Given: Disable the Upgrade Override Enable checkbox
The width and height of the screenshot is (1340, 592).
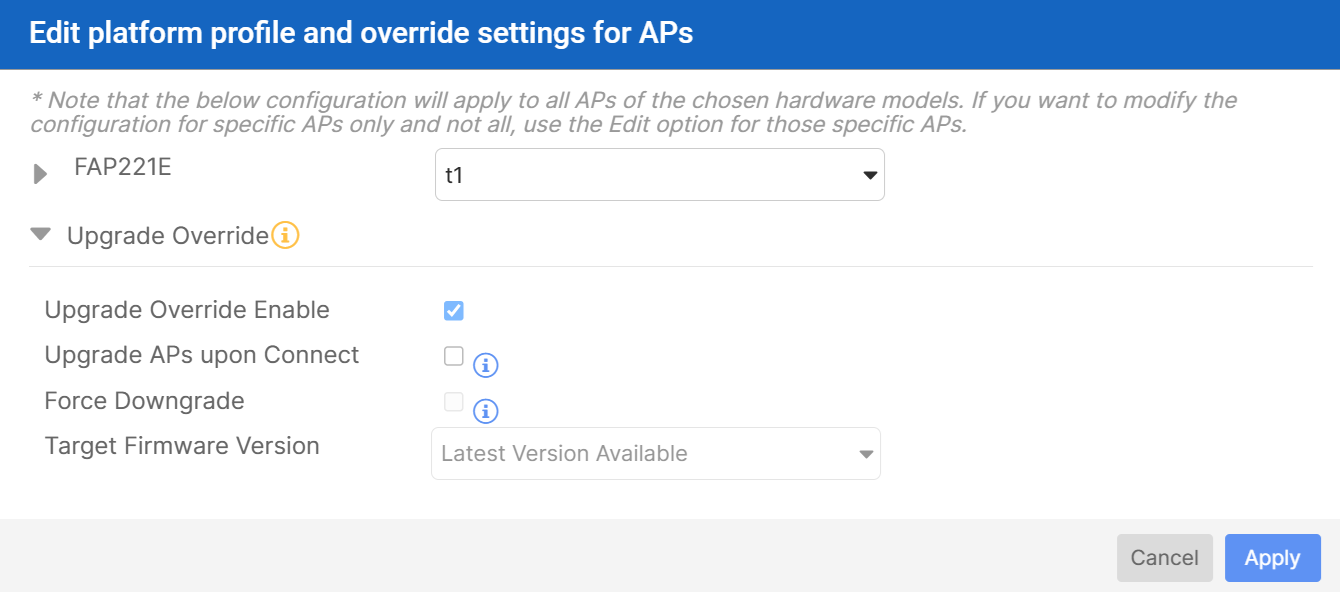Looking at the screenshot, I should (x=453, y=310).
